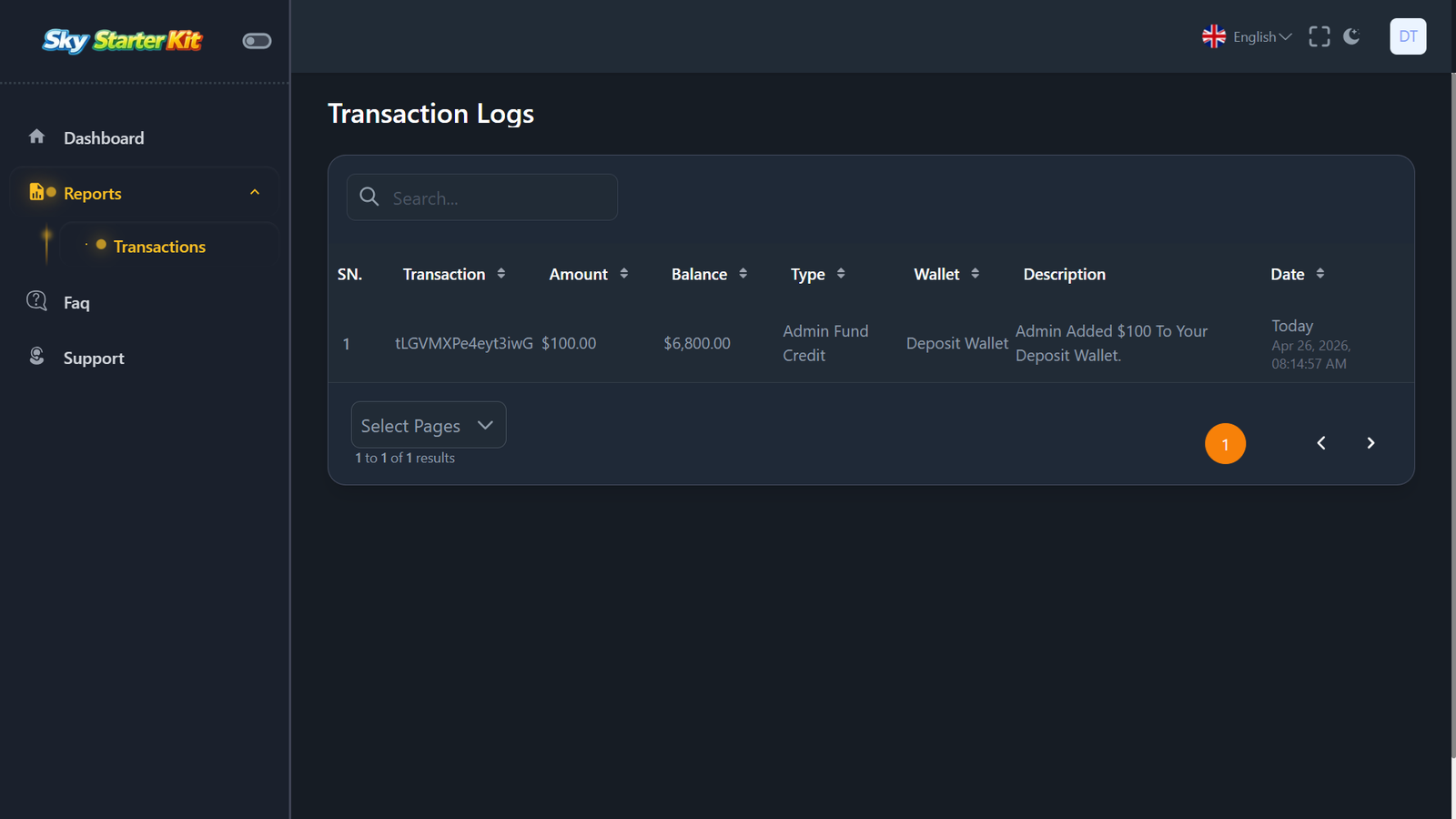Open the Transactions submenu item

(x=159, y=247)
